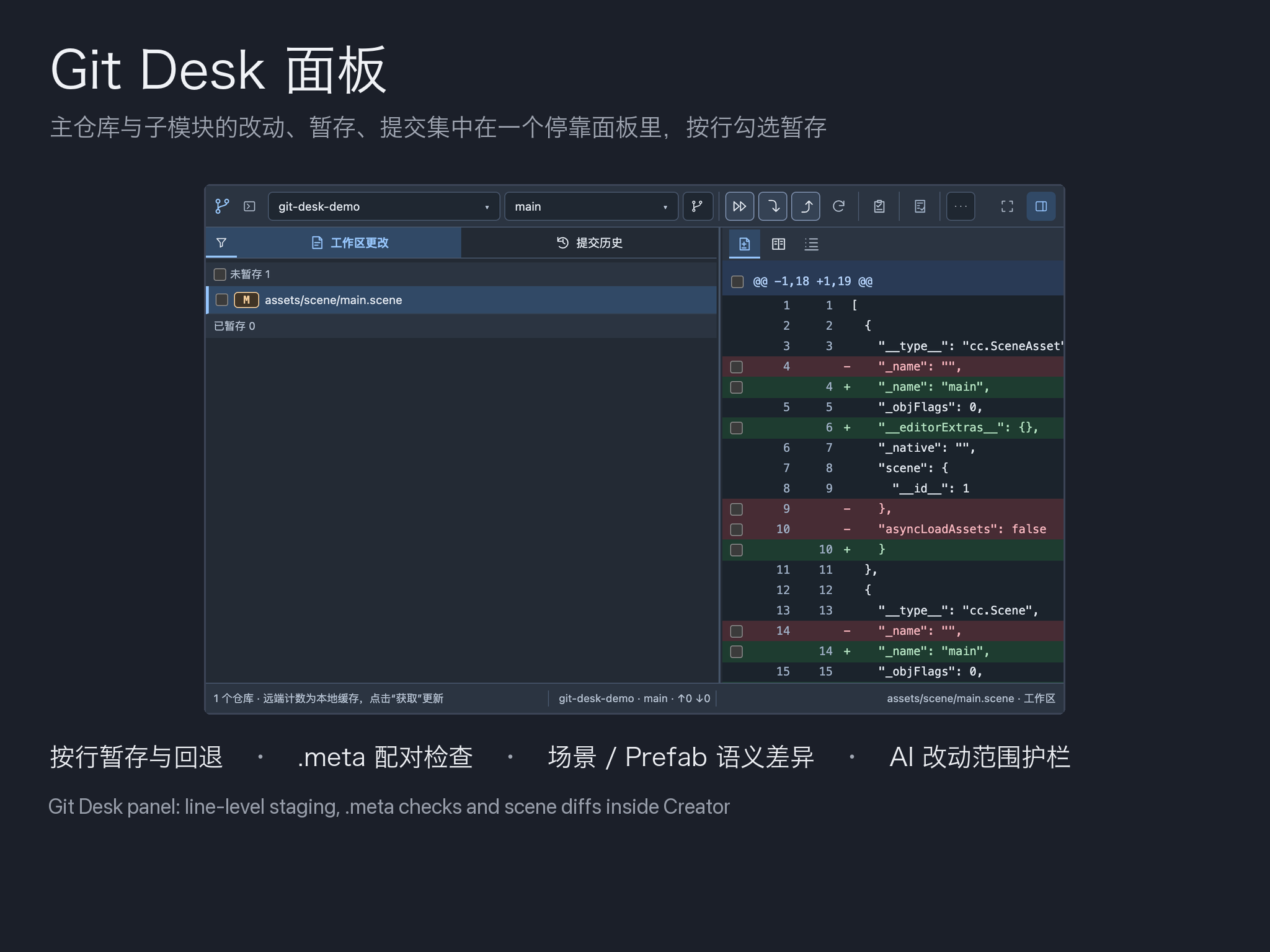Screen dimensions: 1270x952
Task: Click the branch management icon button
Action: tap(698, 206)
